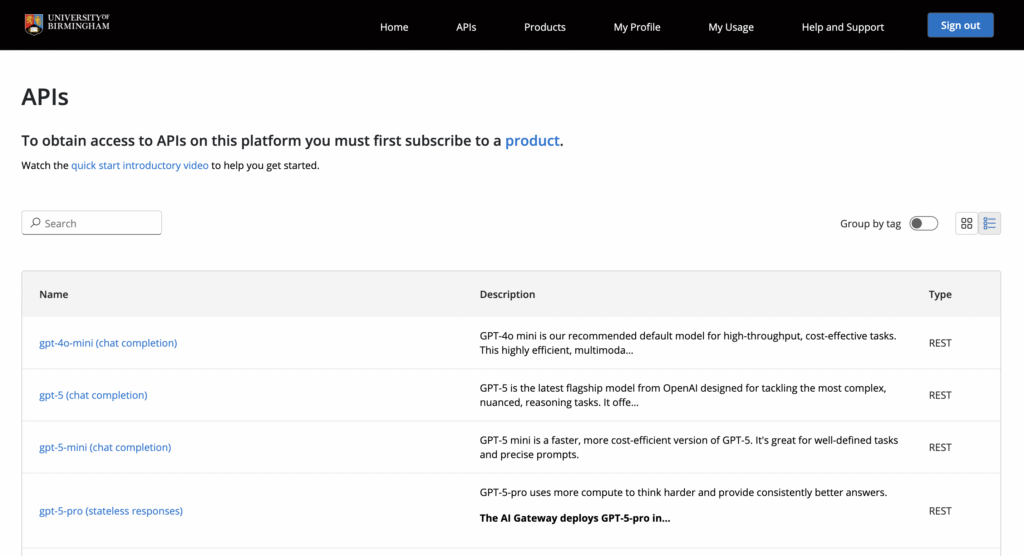Viewport: 1024px width, 556px height.
Task: Click the Type column header
Action: pos(940,294)
